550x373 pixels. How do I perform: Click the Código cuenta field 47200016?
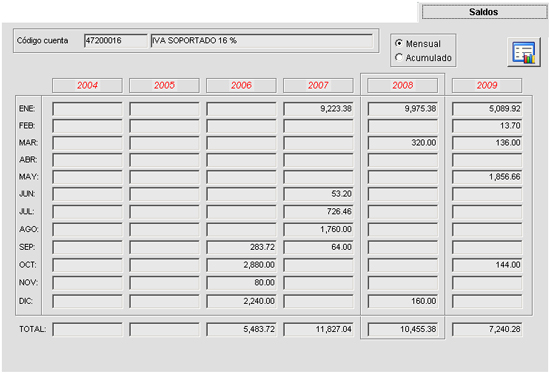(116, 41)
